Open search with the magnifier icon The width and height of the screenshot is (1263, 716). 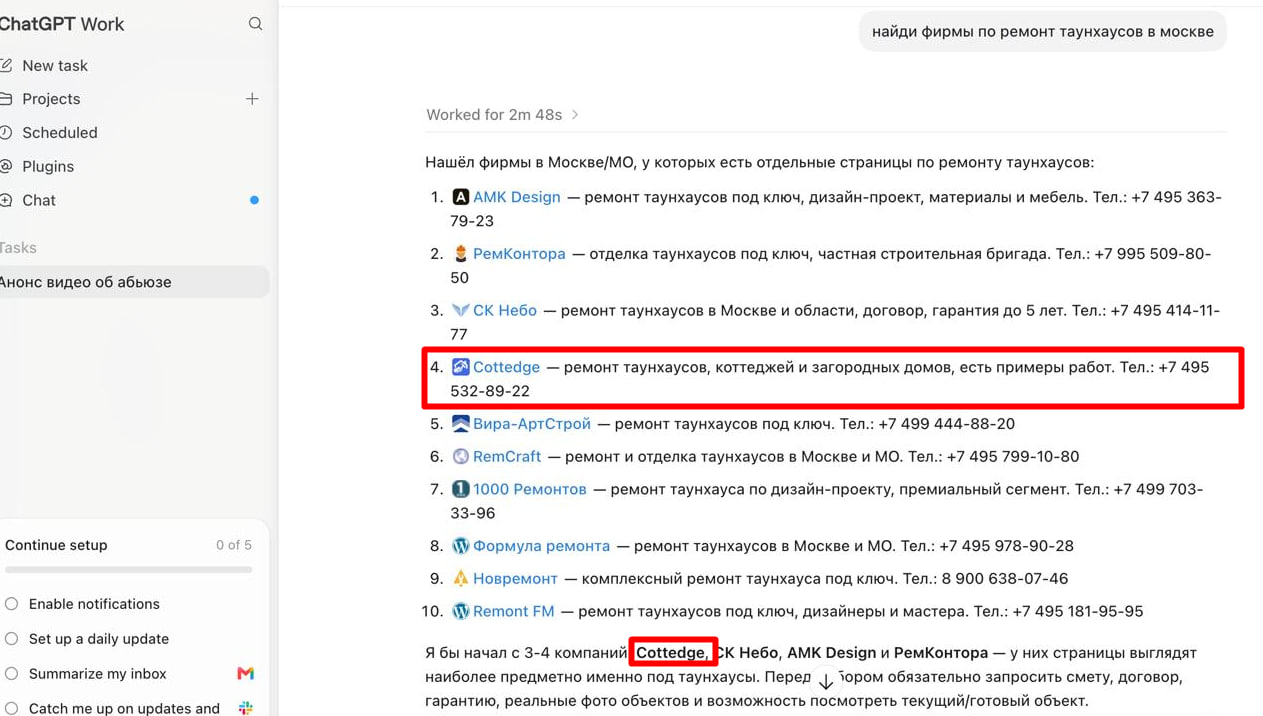point(255,24)
